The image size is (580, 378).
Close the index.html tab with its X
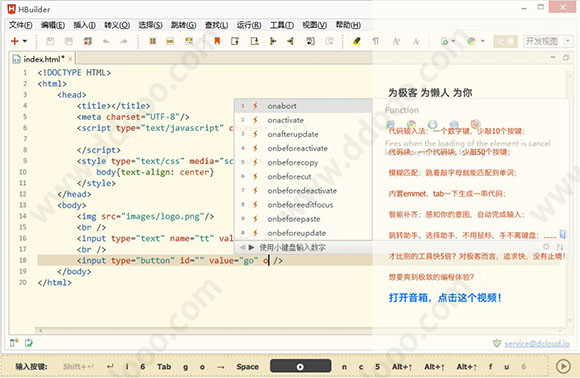[70, 59]
